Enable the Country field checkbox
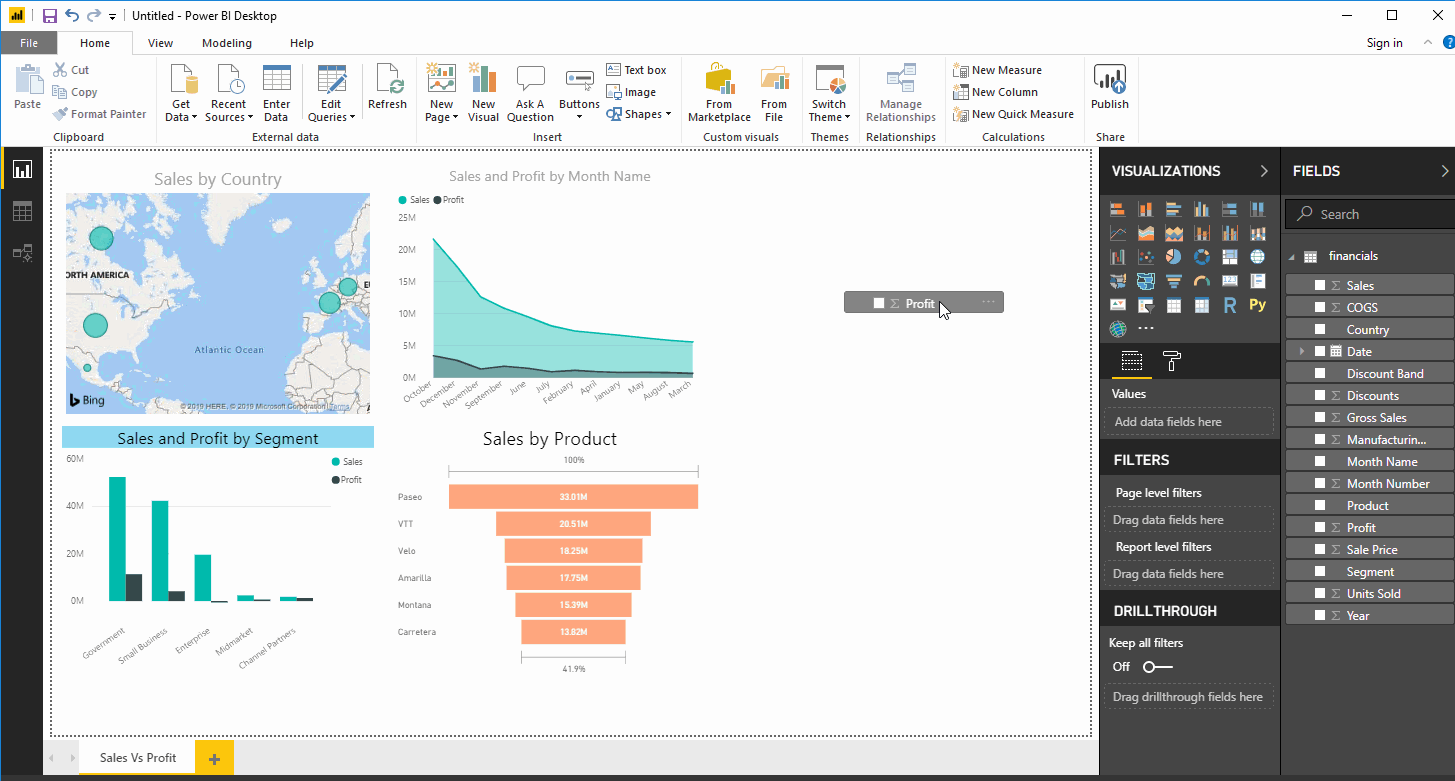The height and width of the screenshot is (781, 1455). pyautogui.click(x=1320, y=330)
